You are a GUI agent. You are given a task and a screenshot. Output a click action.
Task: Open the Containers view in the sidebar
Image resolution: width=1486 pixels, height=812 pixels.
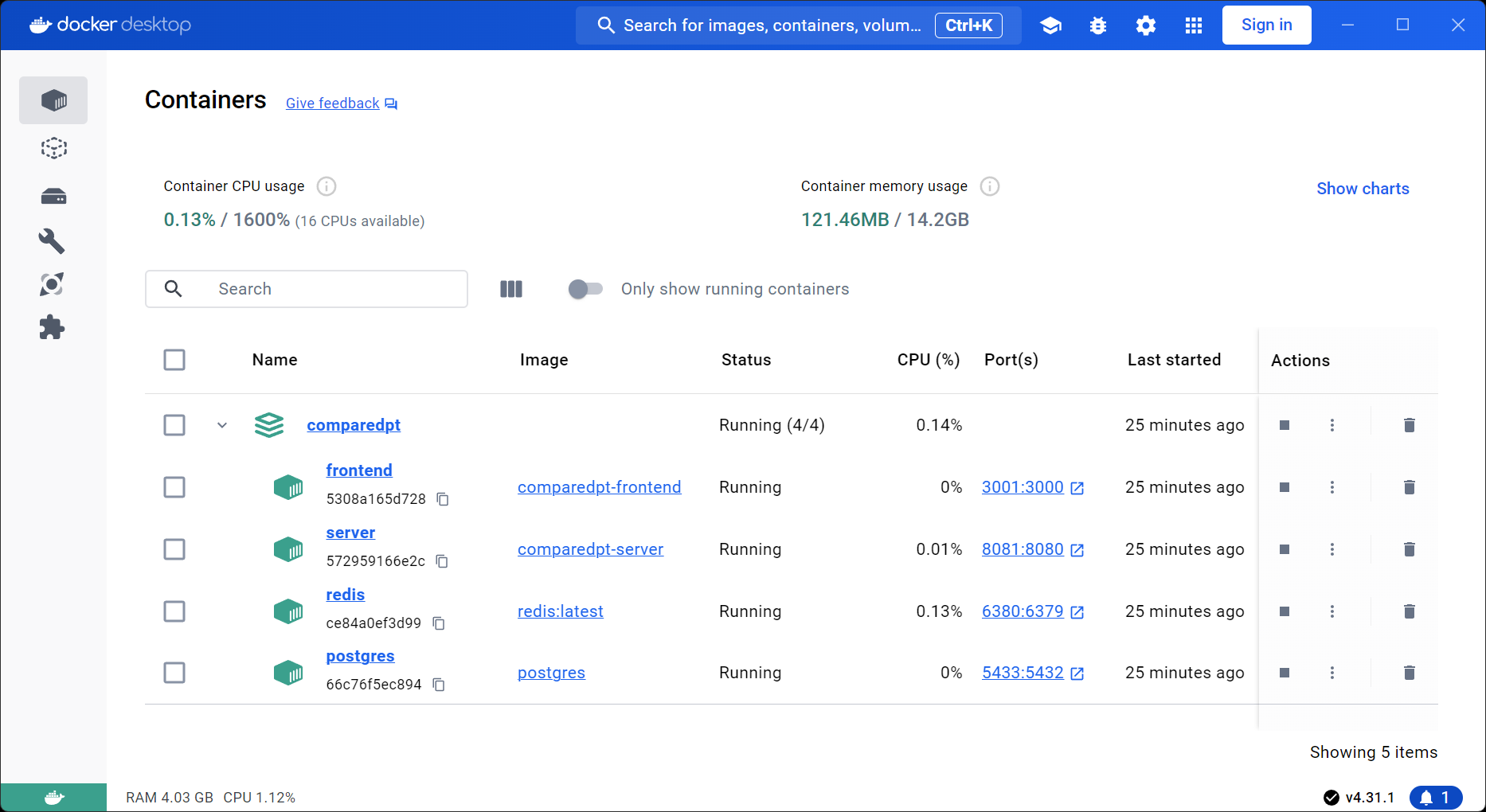(x=53, y=100)
